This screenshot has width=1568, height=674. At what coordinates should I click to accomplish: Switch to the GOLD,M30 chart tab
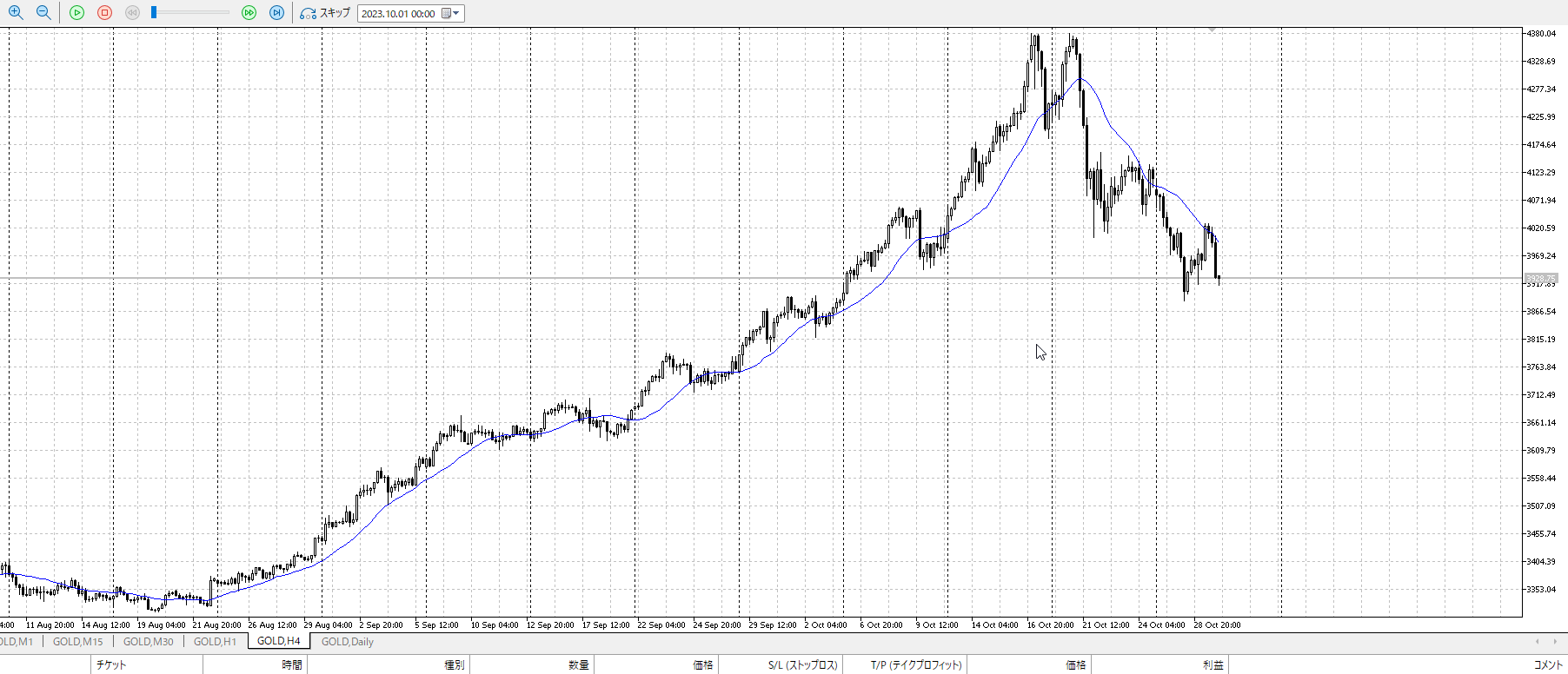coord(148,642)
